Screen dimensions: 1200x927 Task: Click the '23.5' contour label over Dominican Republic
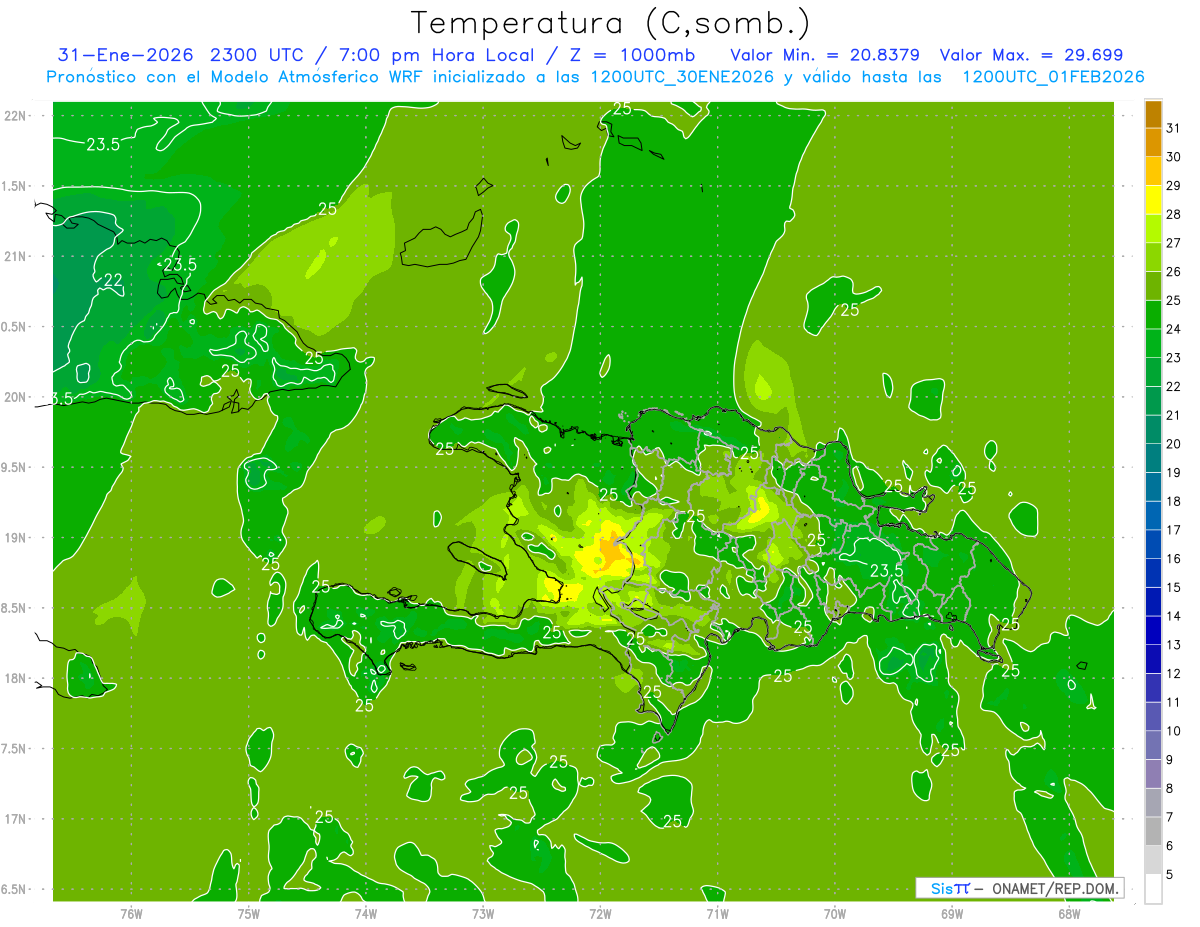click(x=887, y=570)
